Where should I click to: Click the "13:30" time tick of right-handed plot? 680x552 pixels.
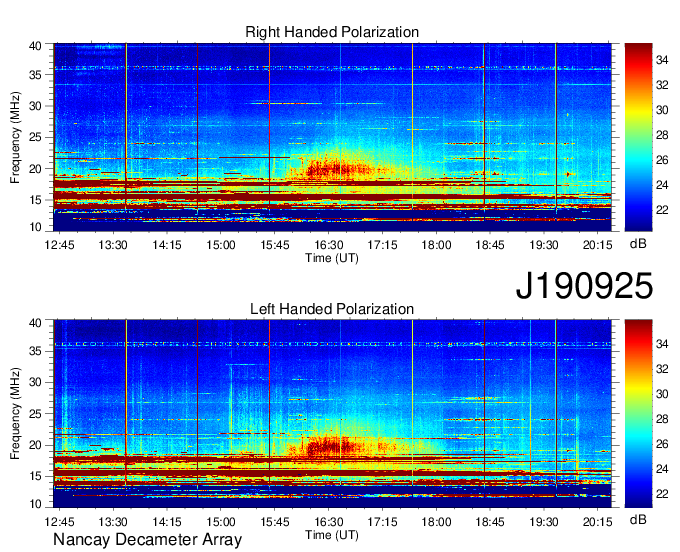pyautogui.click(x=113, y=245)
